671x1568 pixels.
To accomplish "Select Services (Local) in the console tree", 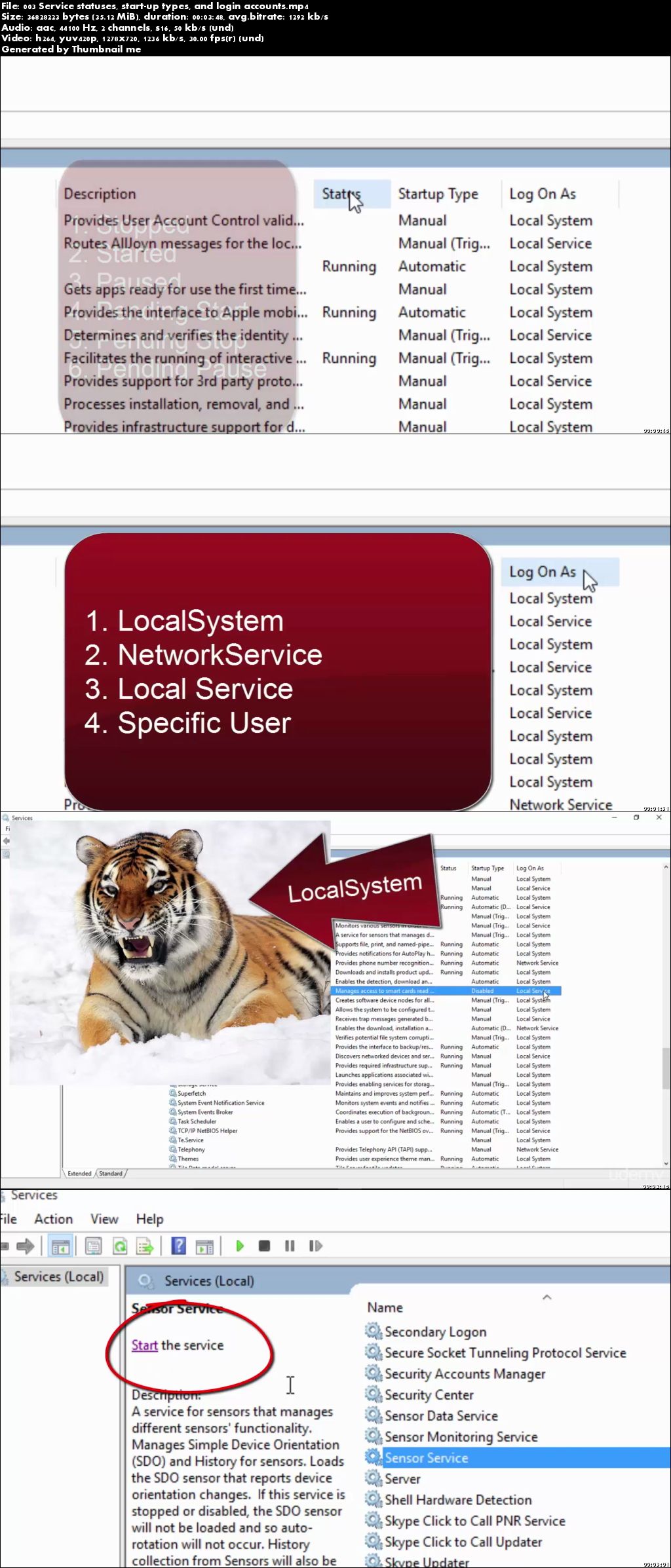I will click(x=59, y=1276).
